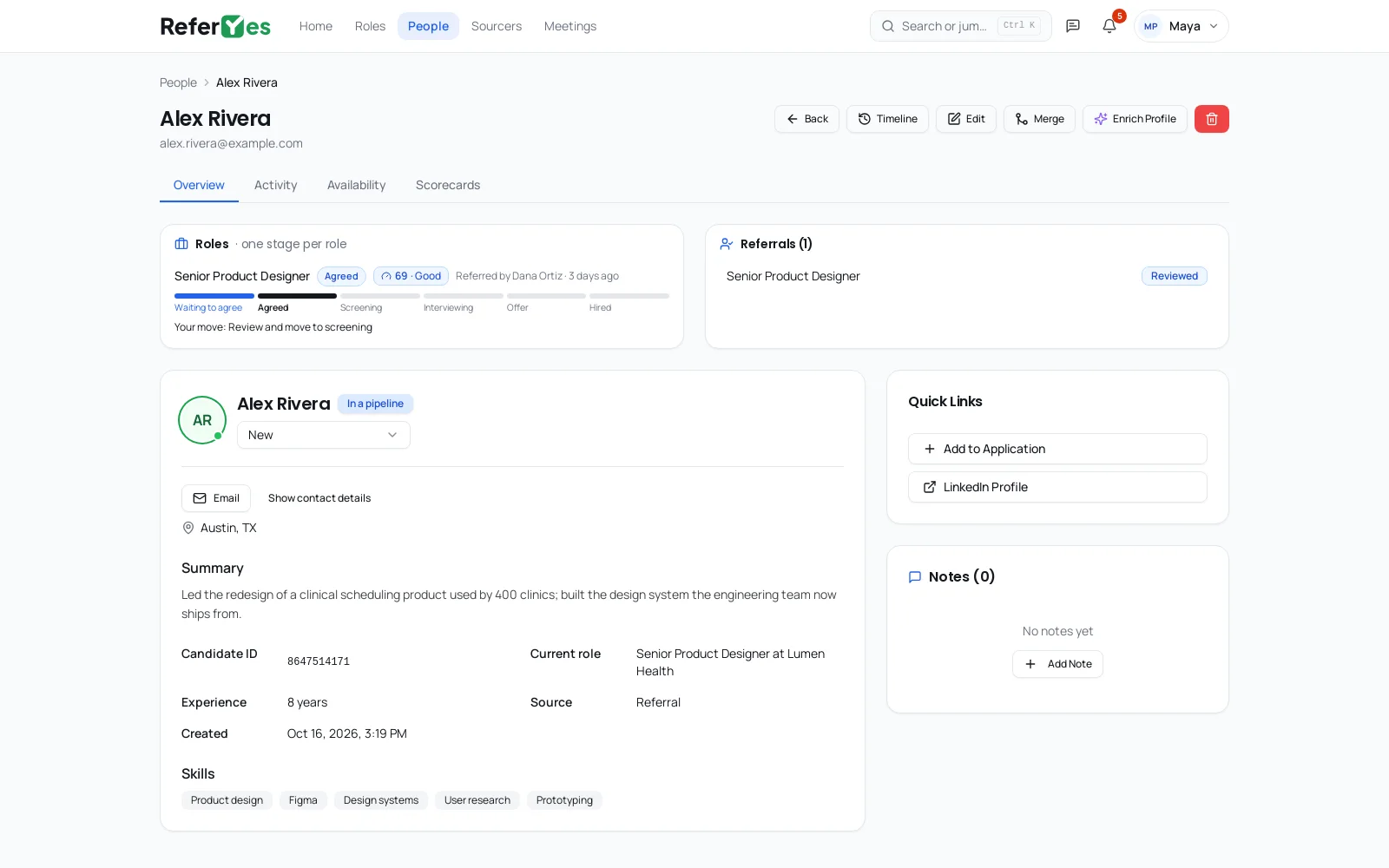The width and height of the screenshot is (1389, 868).
Task: Edit Alex Rivera's profile
Action: [966, 119]
